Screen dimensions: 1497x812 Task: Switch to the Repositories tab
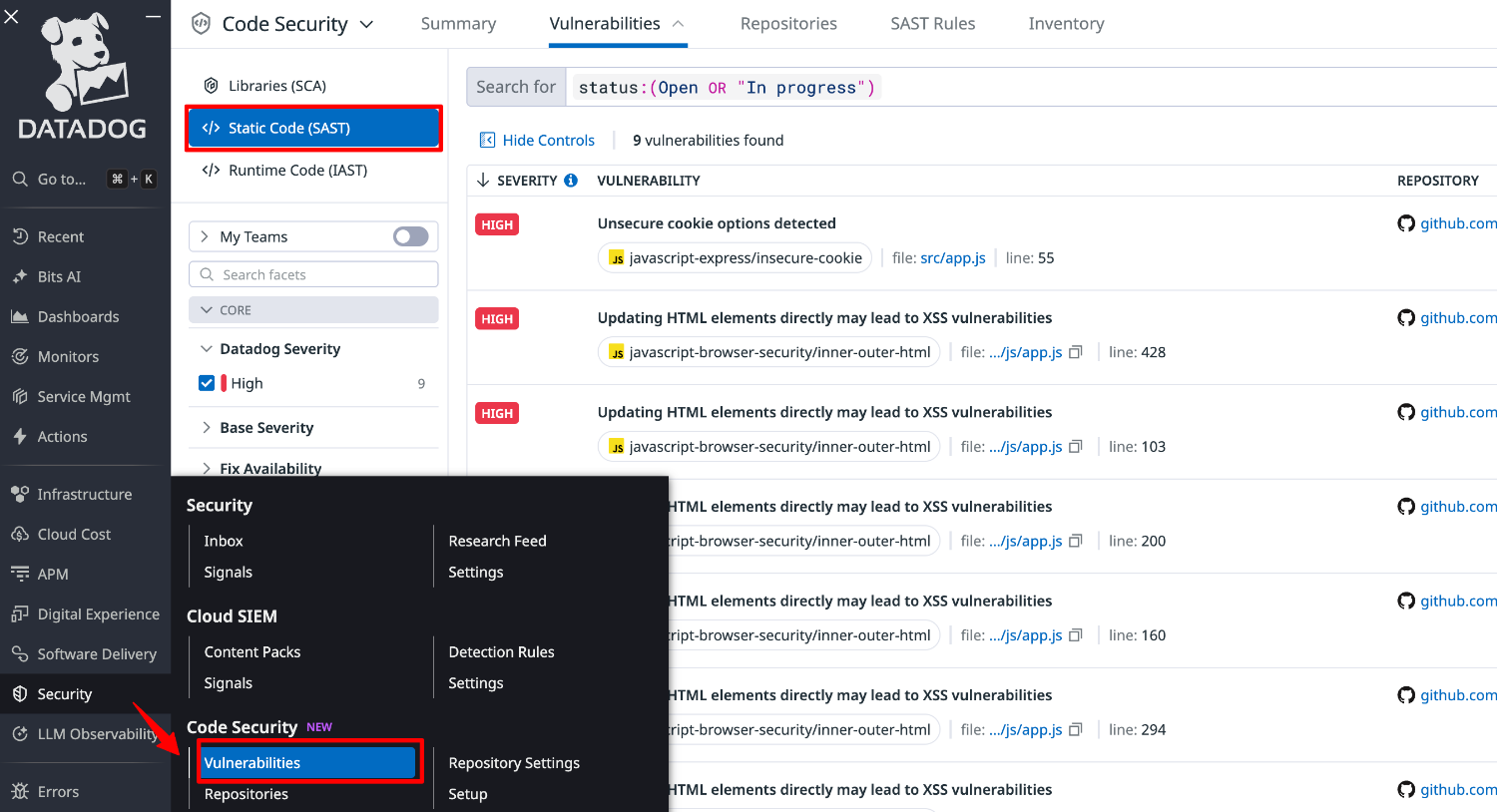[x=788, y=24]
